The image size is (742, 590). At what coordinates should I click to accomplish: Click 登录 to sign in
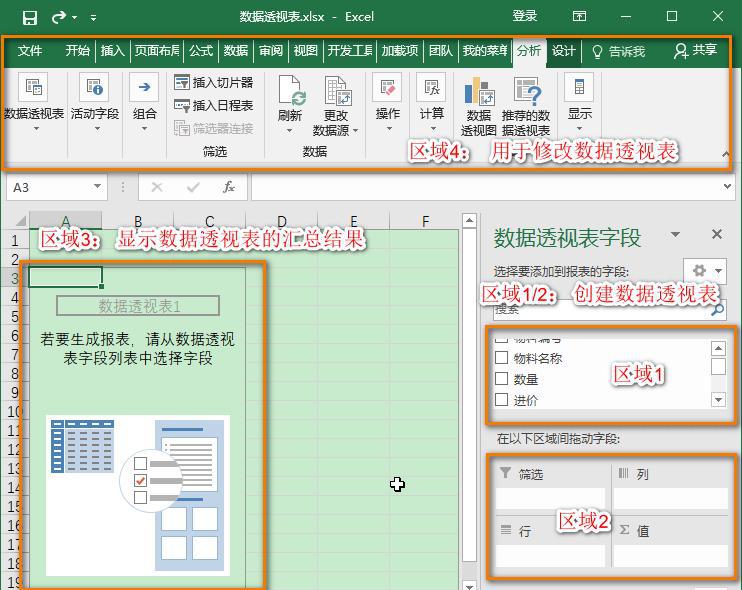point(525,16)
